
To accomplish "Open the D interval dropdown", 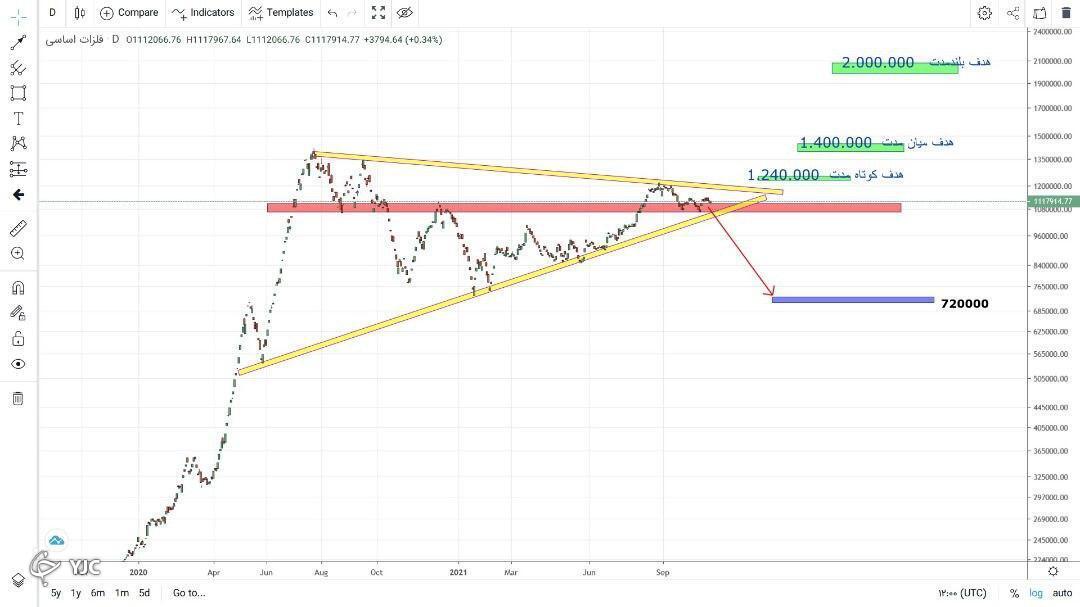I will (x=52, y=12).
